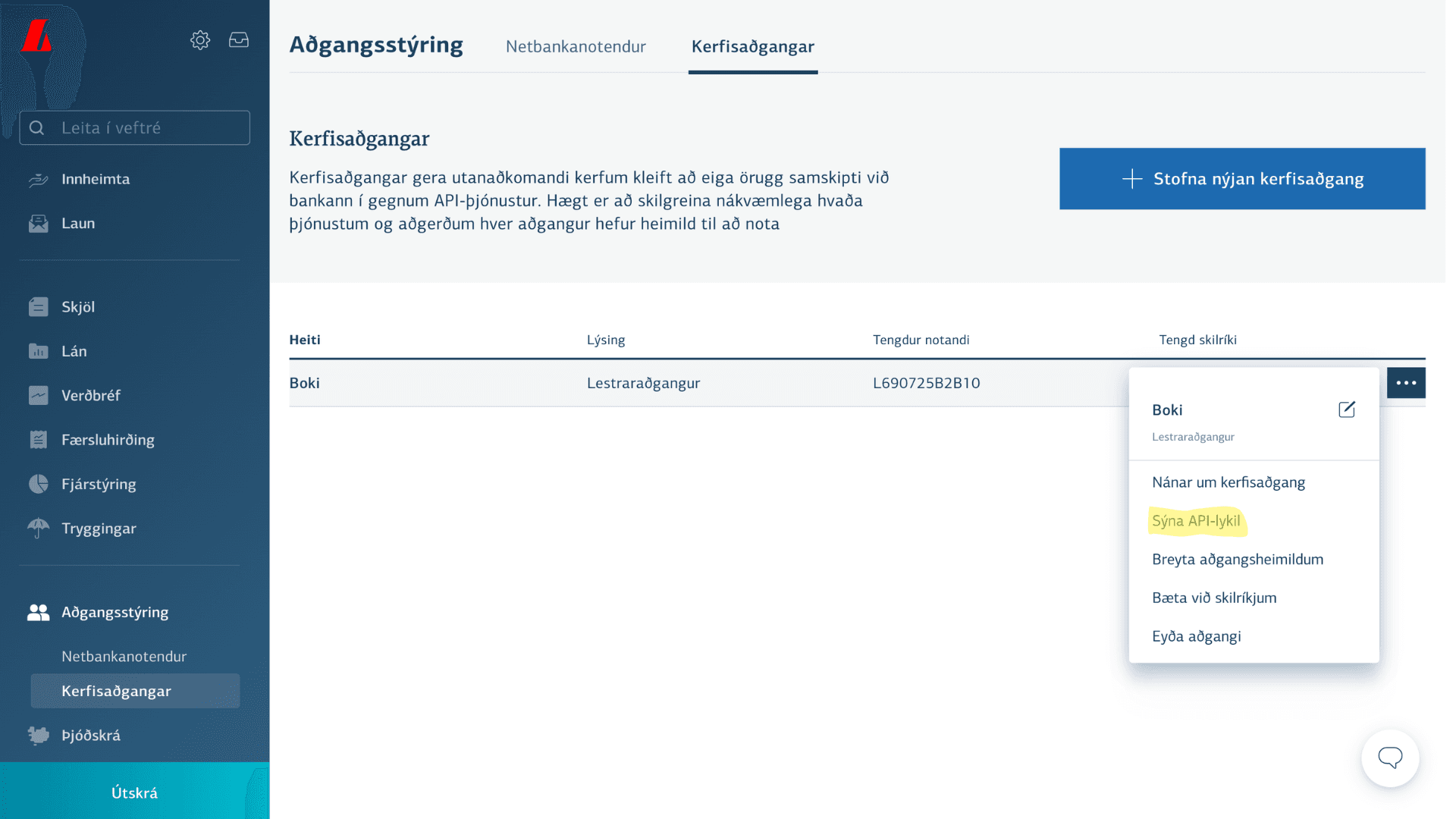1456x819 pixels.
Task: Choose Bæta við skilríkjum menu entry
Action: pyautogui.click(x=1213, y=598)
